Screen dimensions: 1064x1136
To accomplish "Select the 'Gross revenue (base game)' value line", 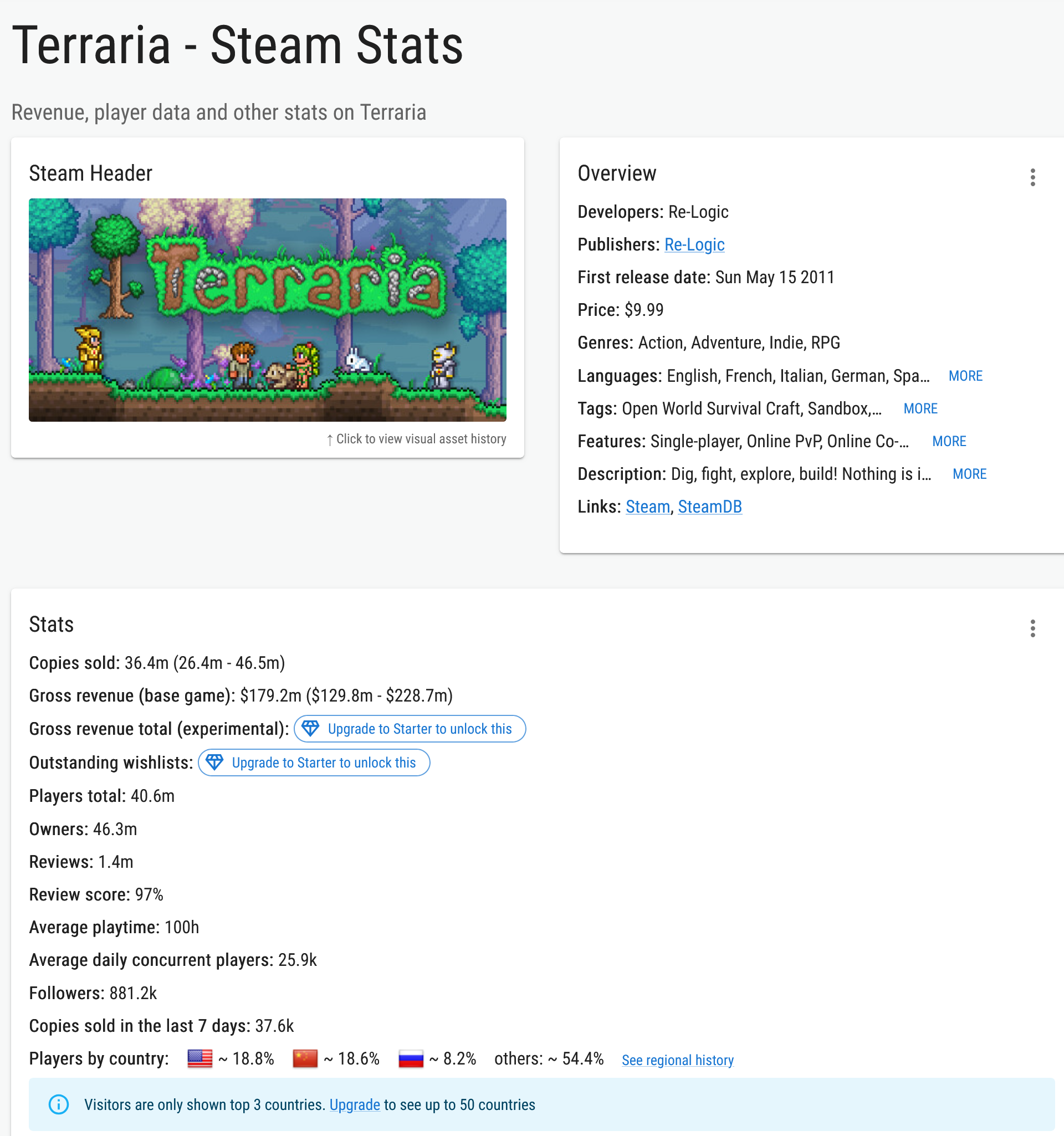I will point(241,695).
